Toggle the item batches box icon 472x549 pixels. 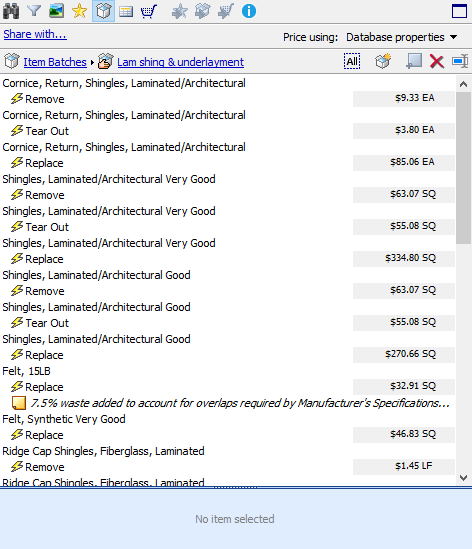pyautogui.click(x=103, y=11)
